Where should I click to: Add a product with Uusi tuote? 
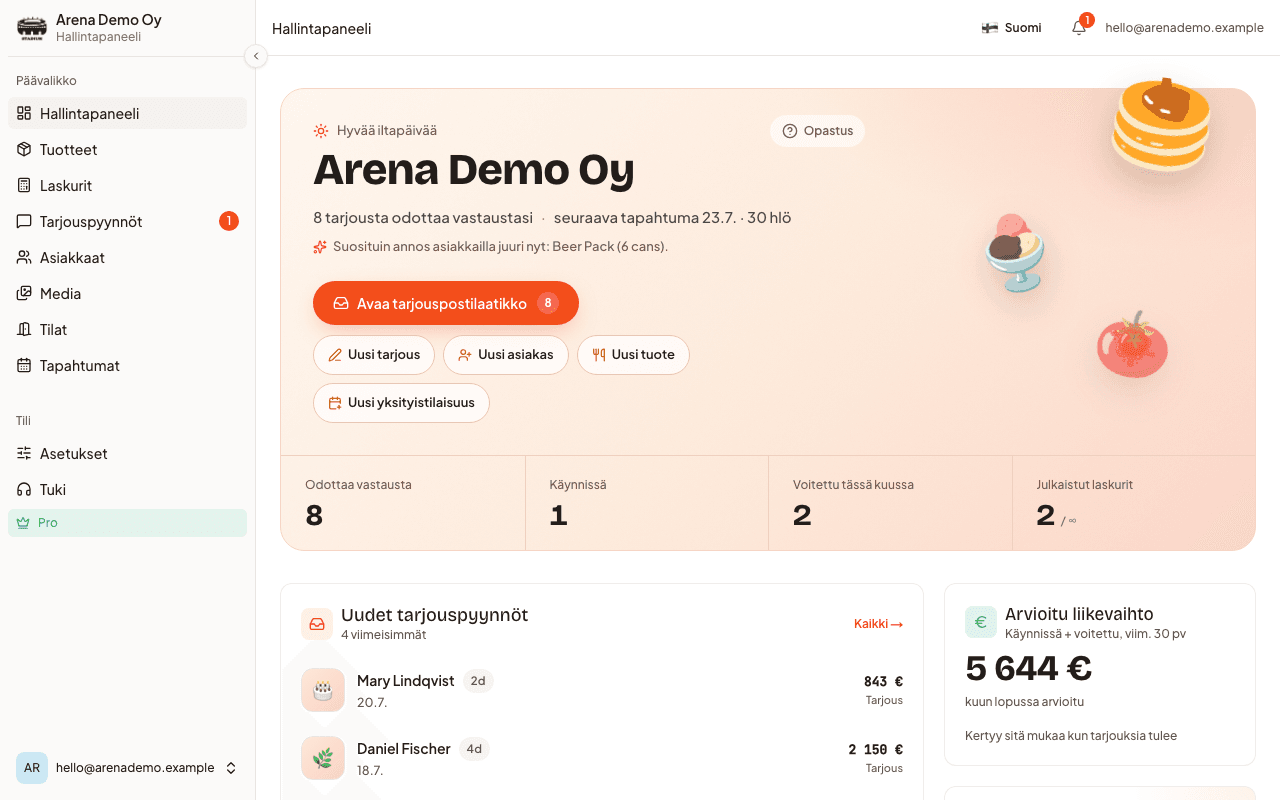(633, 355)
